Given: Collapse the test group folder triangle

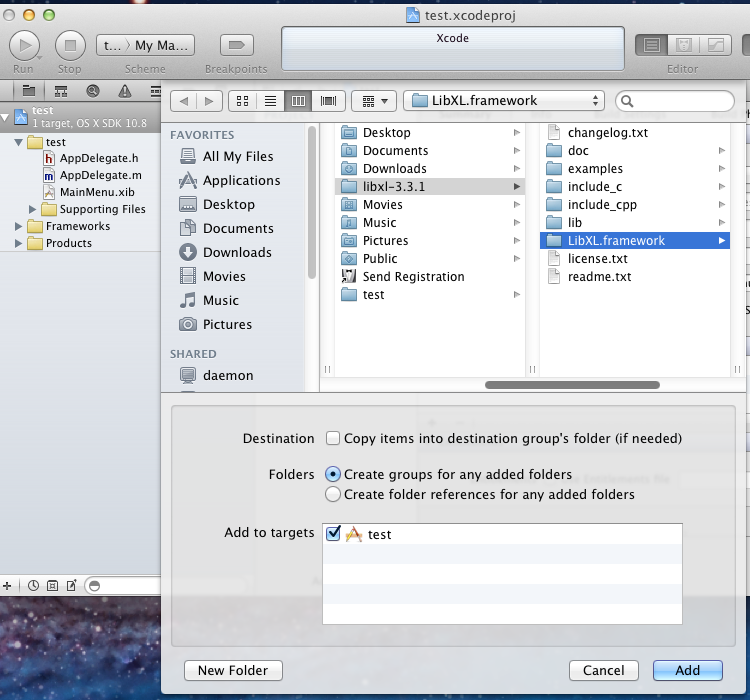Looking at the screenshot, I should click(19, 142).
